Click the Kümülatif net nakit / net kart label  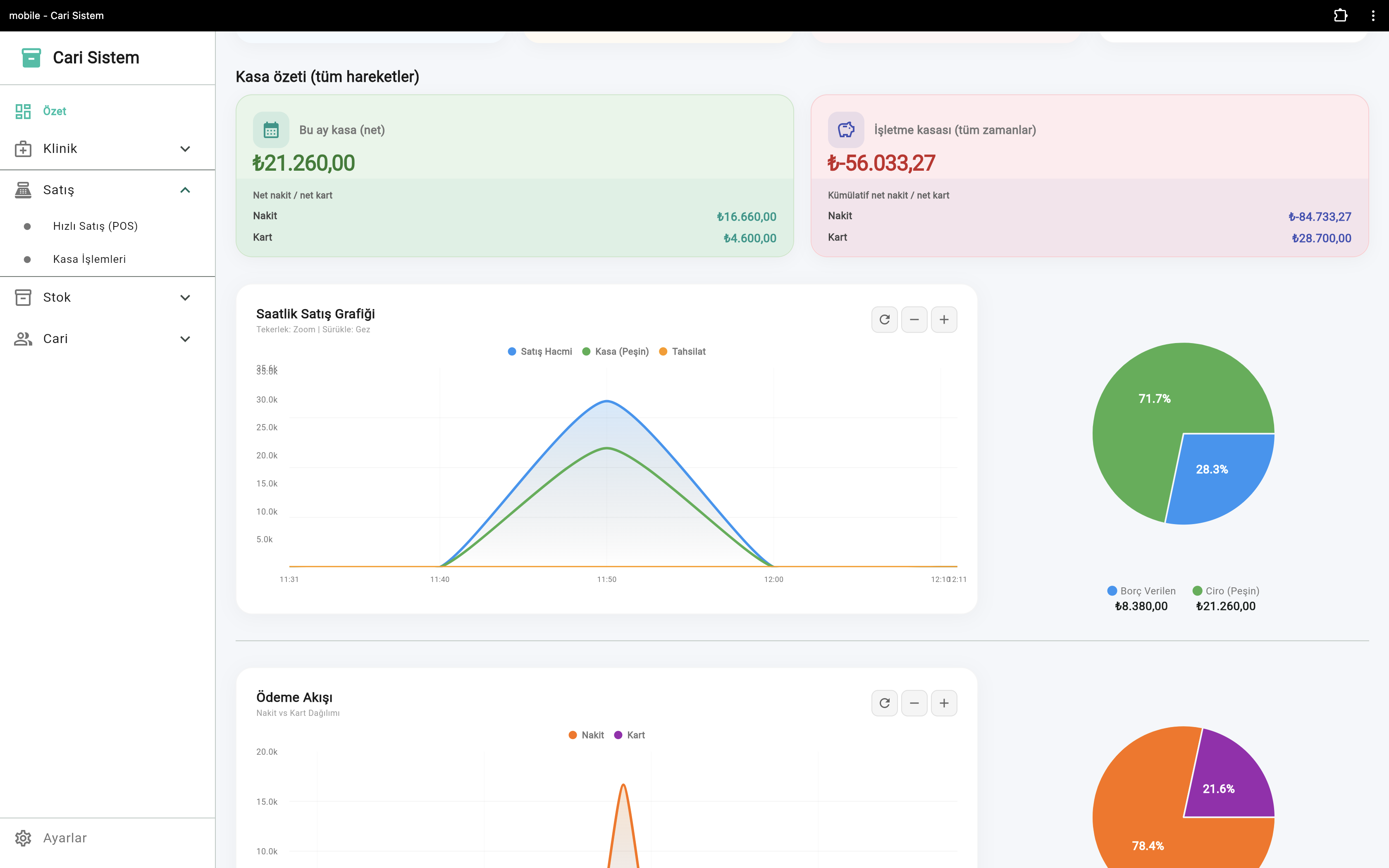888,195
